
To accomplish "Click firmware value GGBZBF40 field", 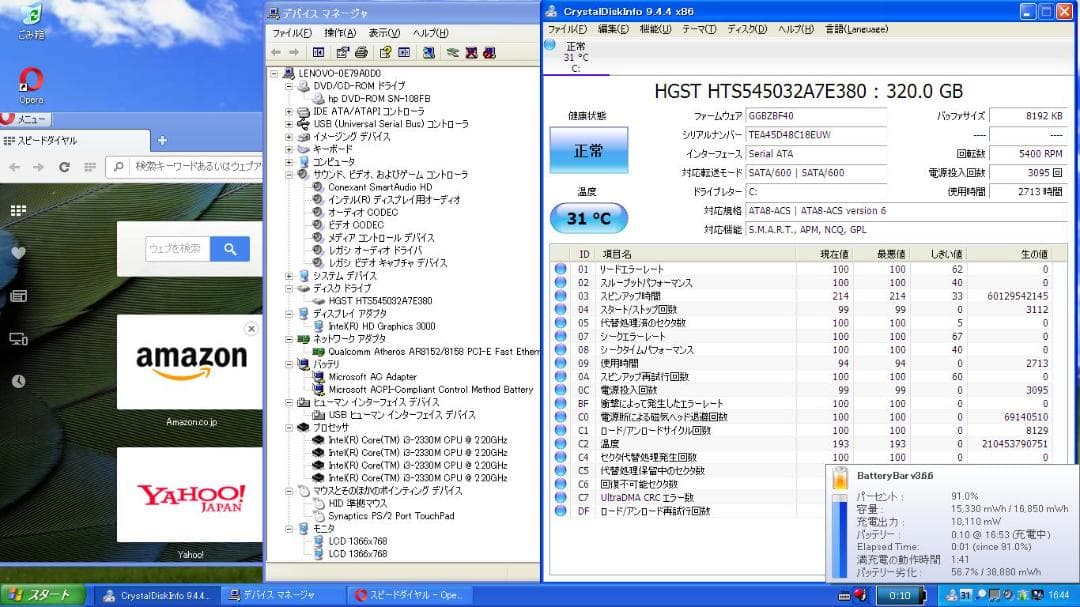I will tap(816, 116).
